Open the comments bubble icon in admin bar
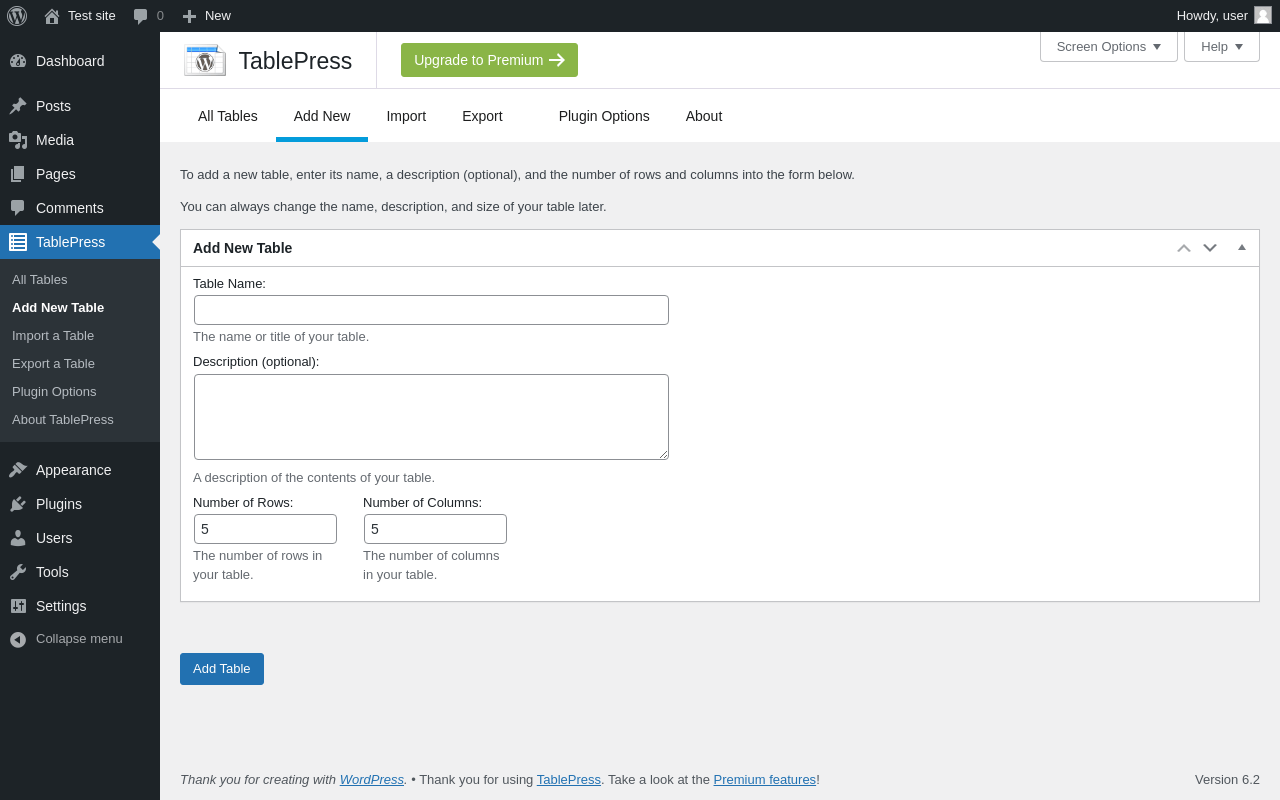 pyautogui.click(x=141, y=16)
